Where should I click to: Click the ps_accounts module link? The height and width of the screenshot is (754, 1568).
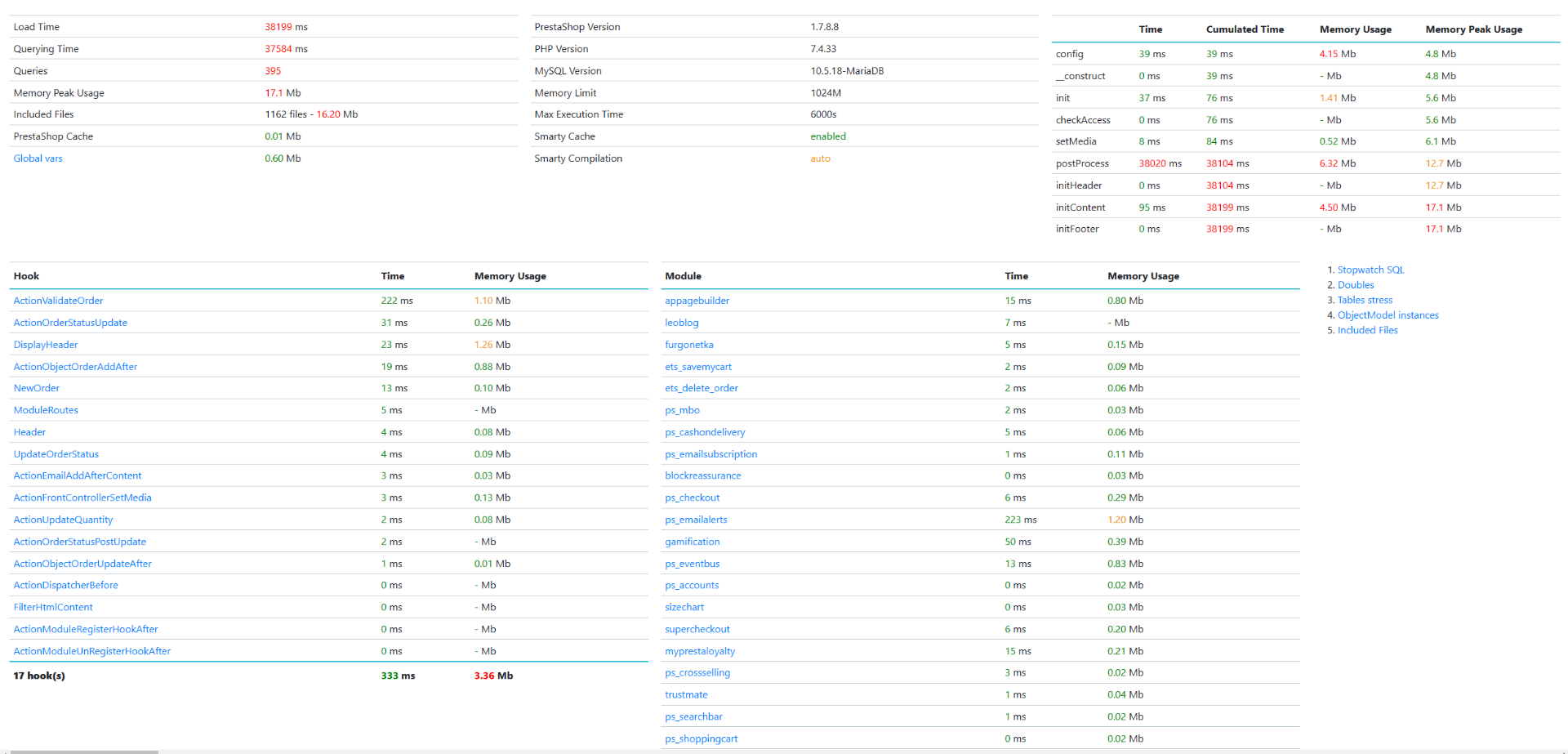[x=692, y=585]
